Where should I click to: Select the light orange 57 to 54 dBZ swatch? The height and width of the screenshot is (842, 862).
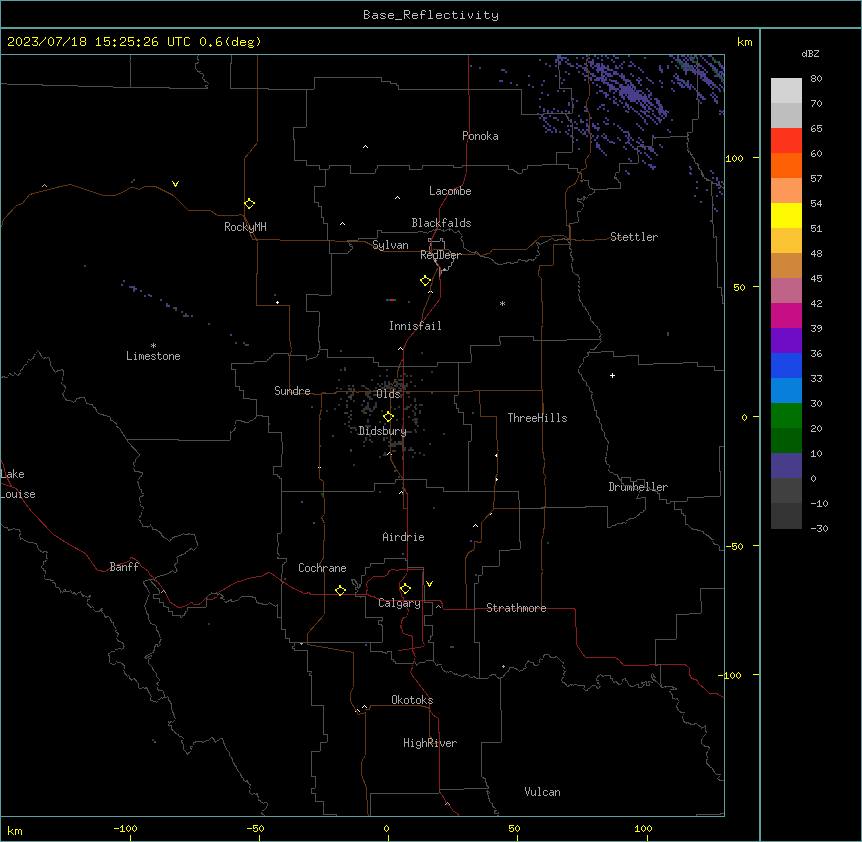[x=786, y=191]
